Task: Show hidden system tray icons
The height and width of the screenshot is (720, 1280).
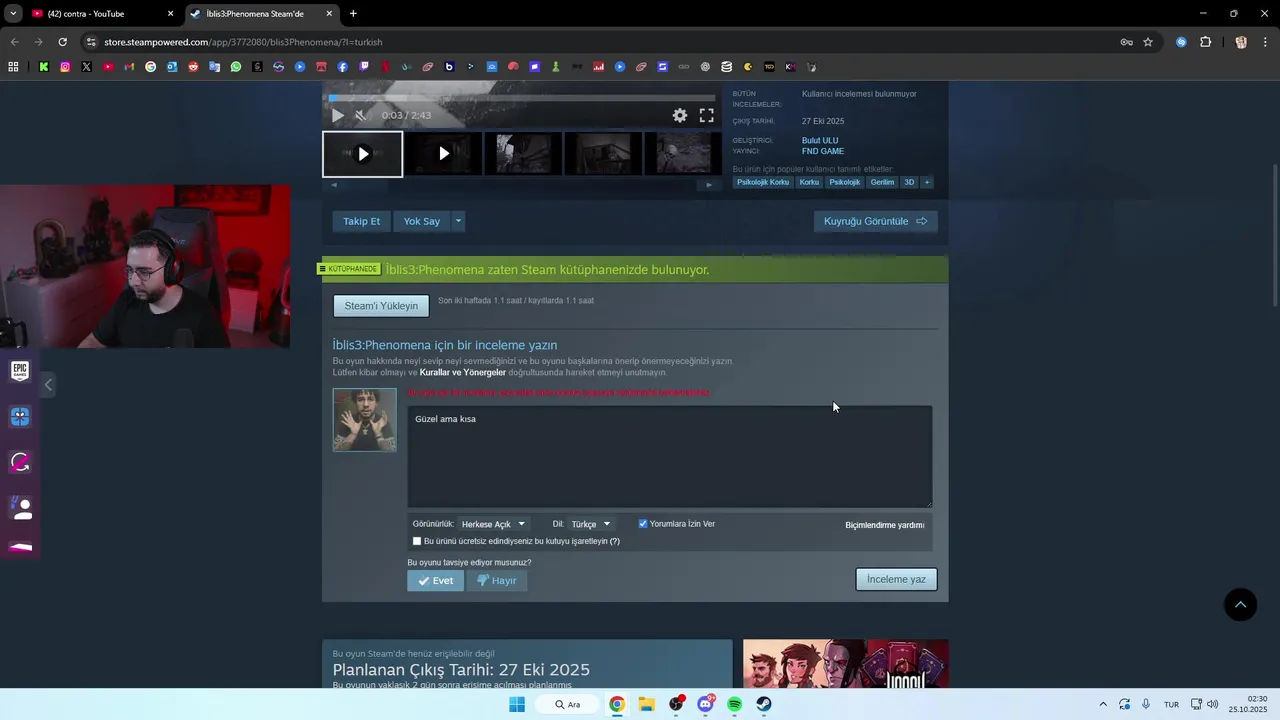Action: click(1103, 704)
